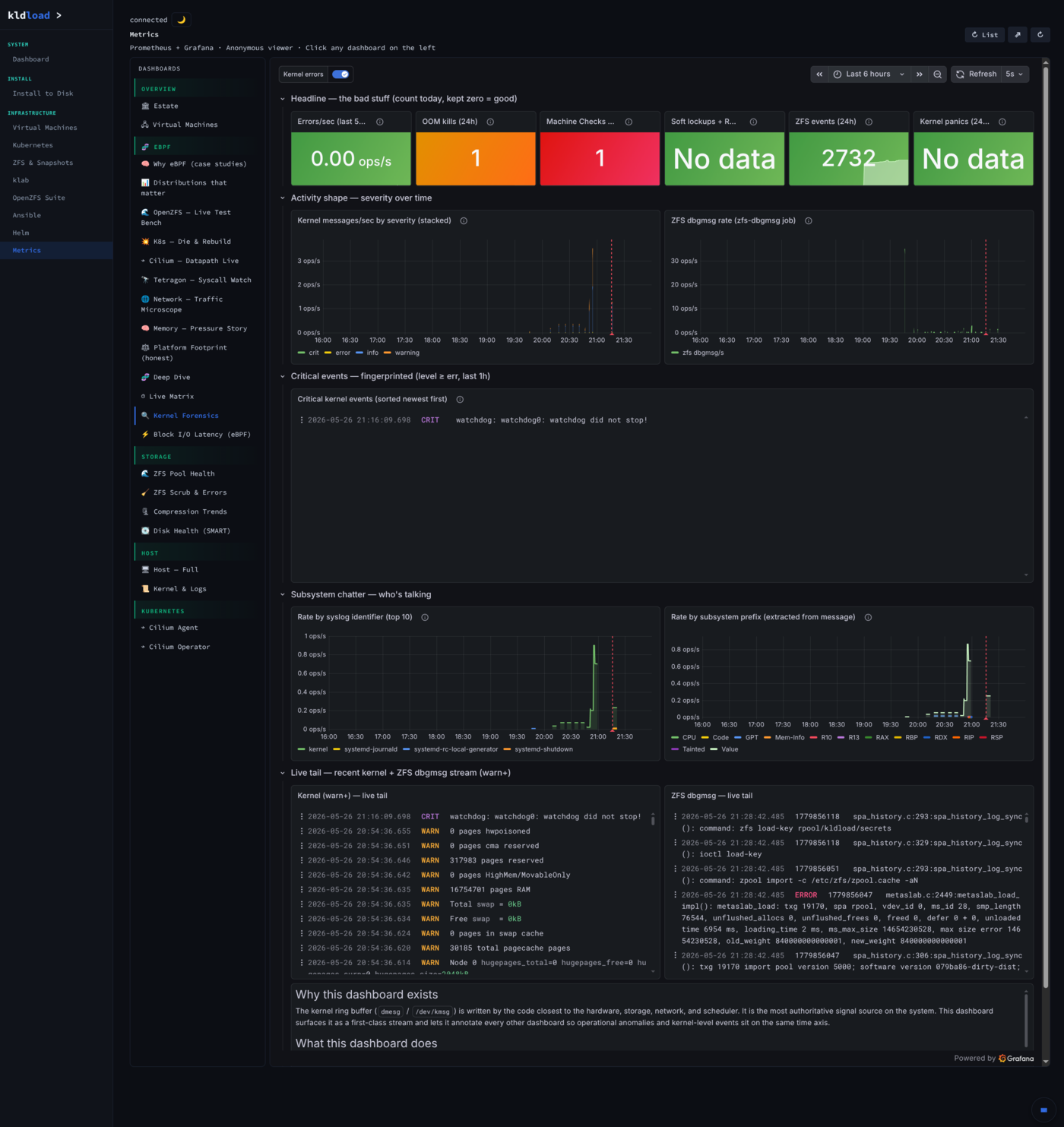Shift time range backward with double-left arrow
The width and height of the screenshot is (1064, 1127).
819,74
